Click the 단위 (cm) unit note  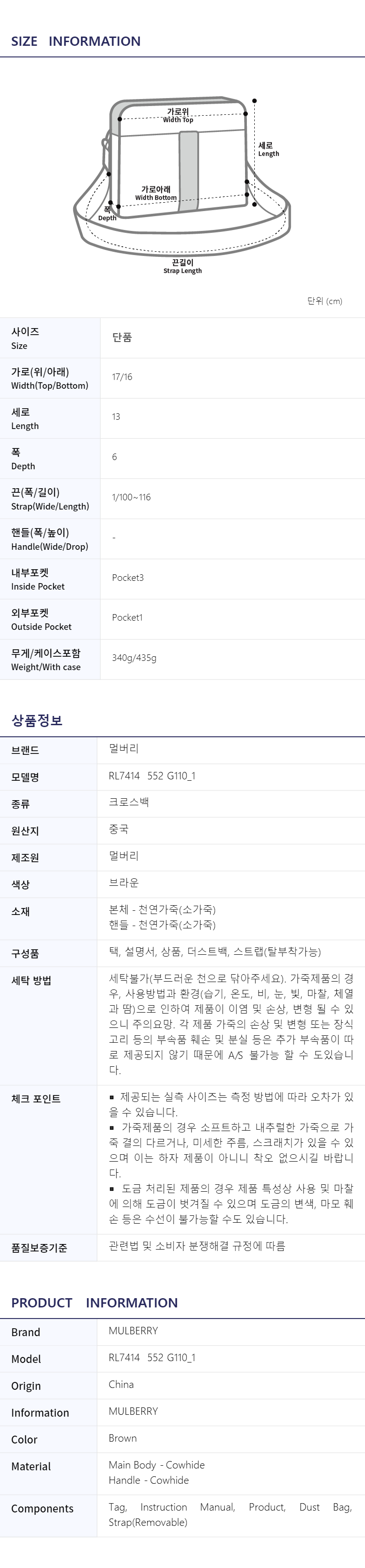pyautogui.click(x=325, y=301)
